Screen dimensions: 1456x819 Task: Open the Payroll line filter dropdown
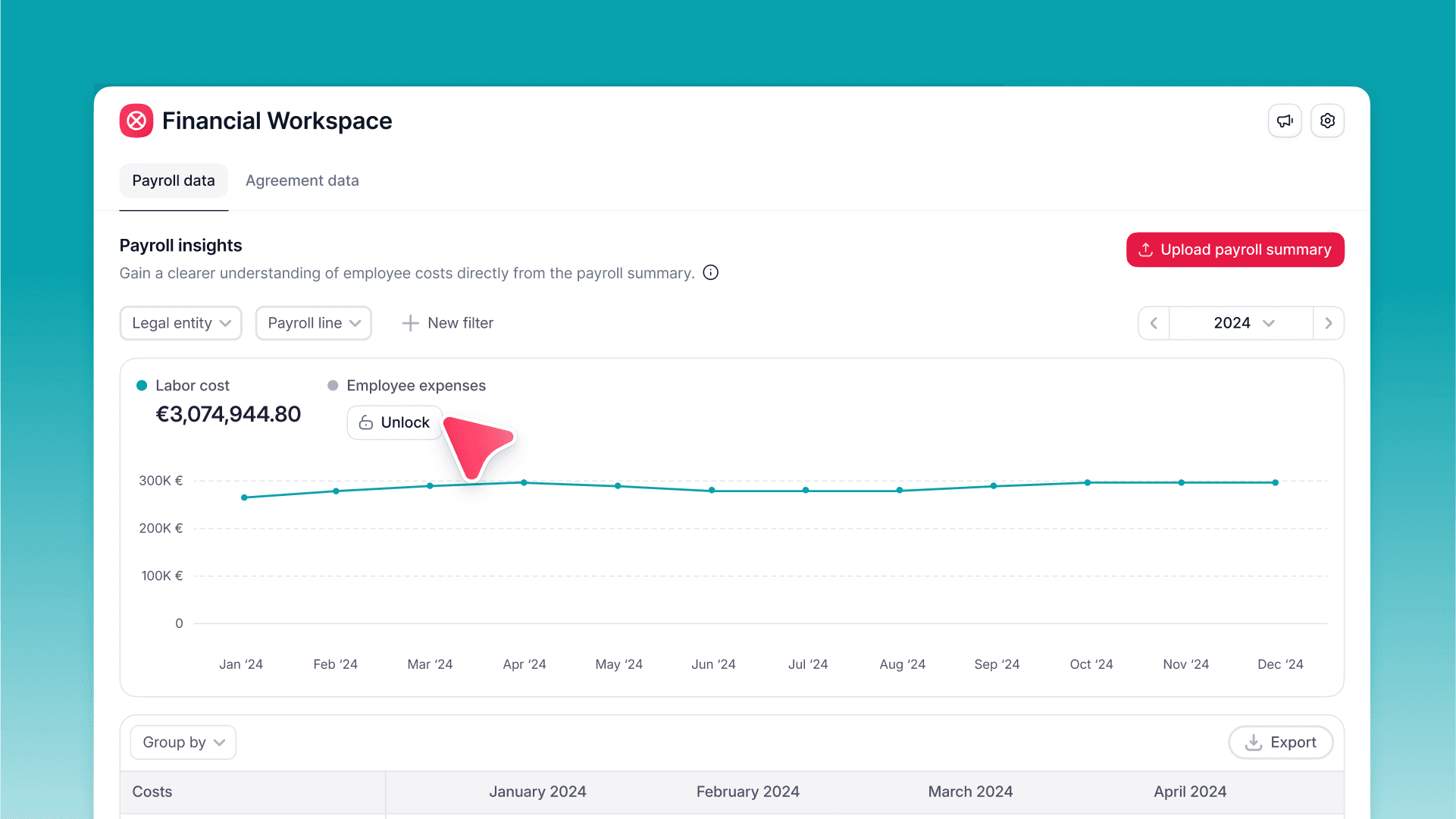click(x=313, y=322)
